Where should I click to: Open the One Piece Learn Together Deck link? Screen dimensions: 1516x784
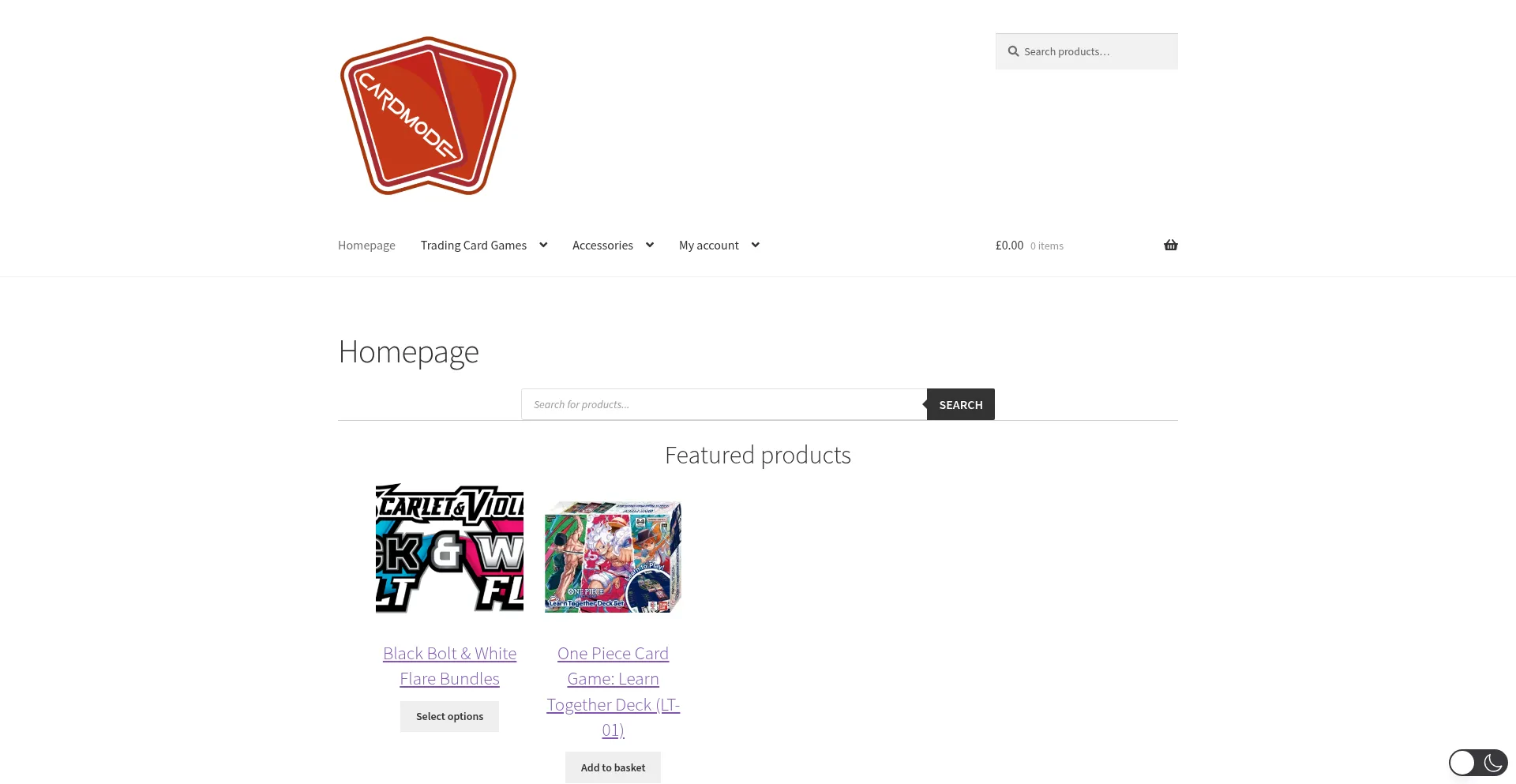(614, 692)
